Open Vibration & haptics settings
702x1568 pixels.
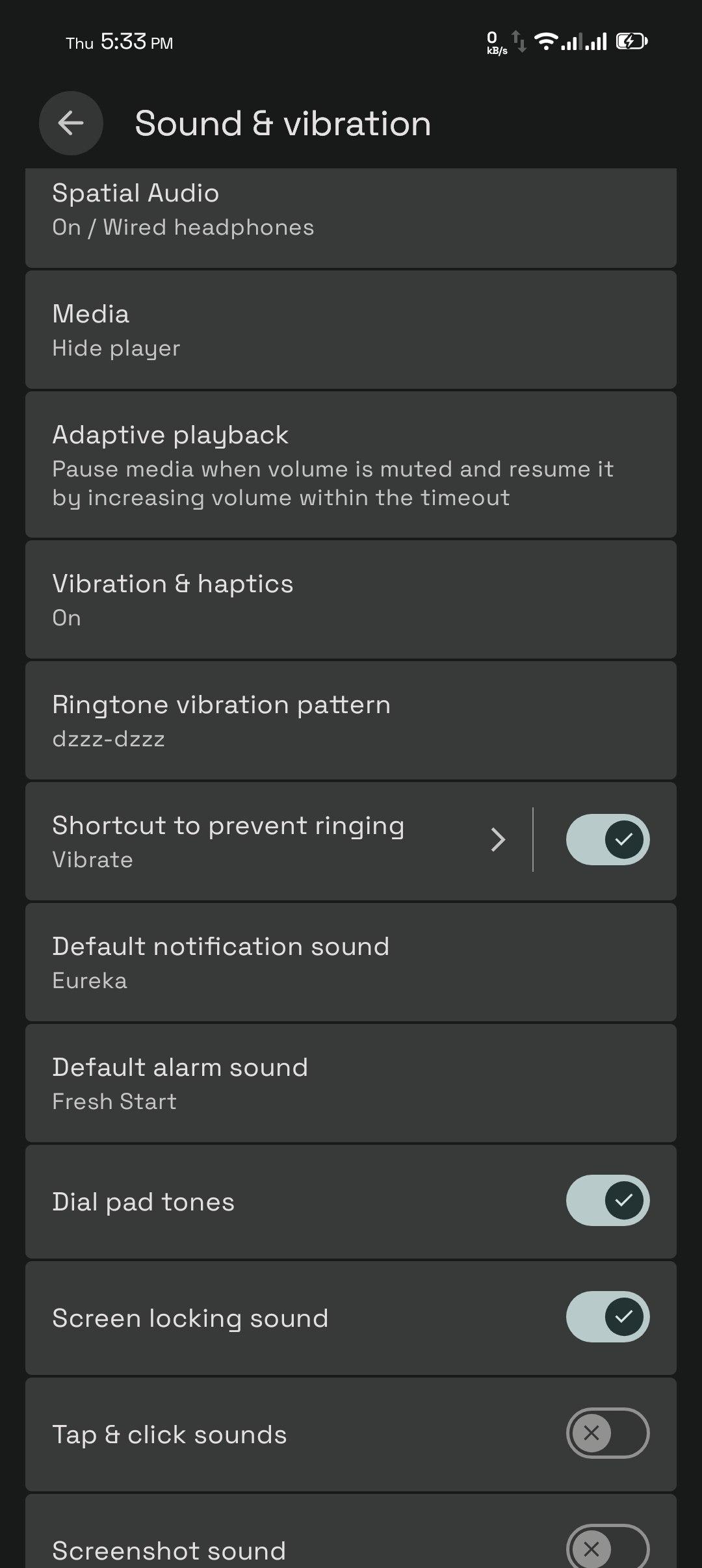(351, 599)
